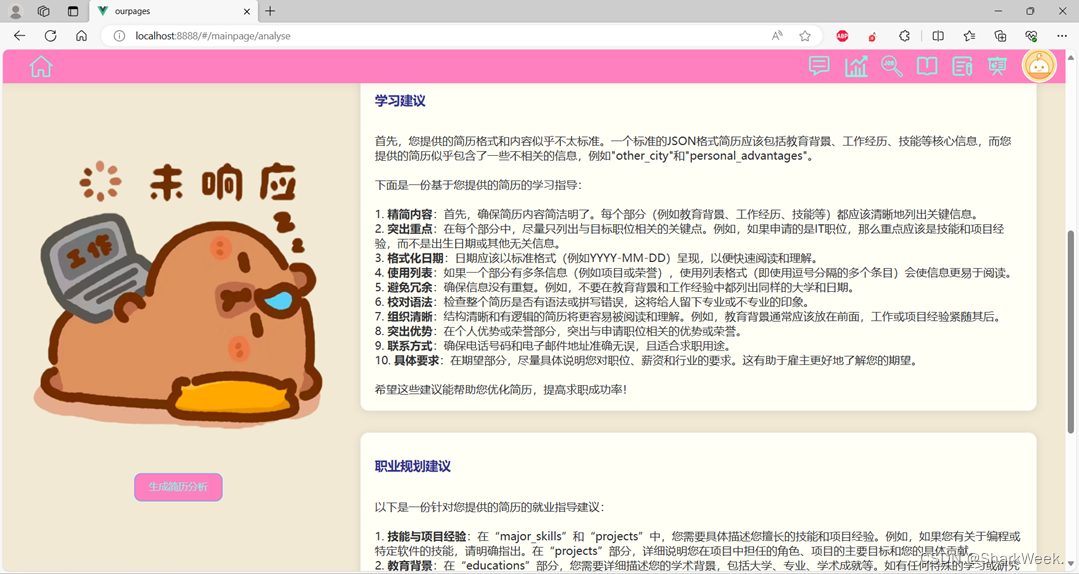
Task: Open the Favorites list icon
Action: tap(969, 36)
